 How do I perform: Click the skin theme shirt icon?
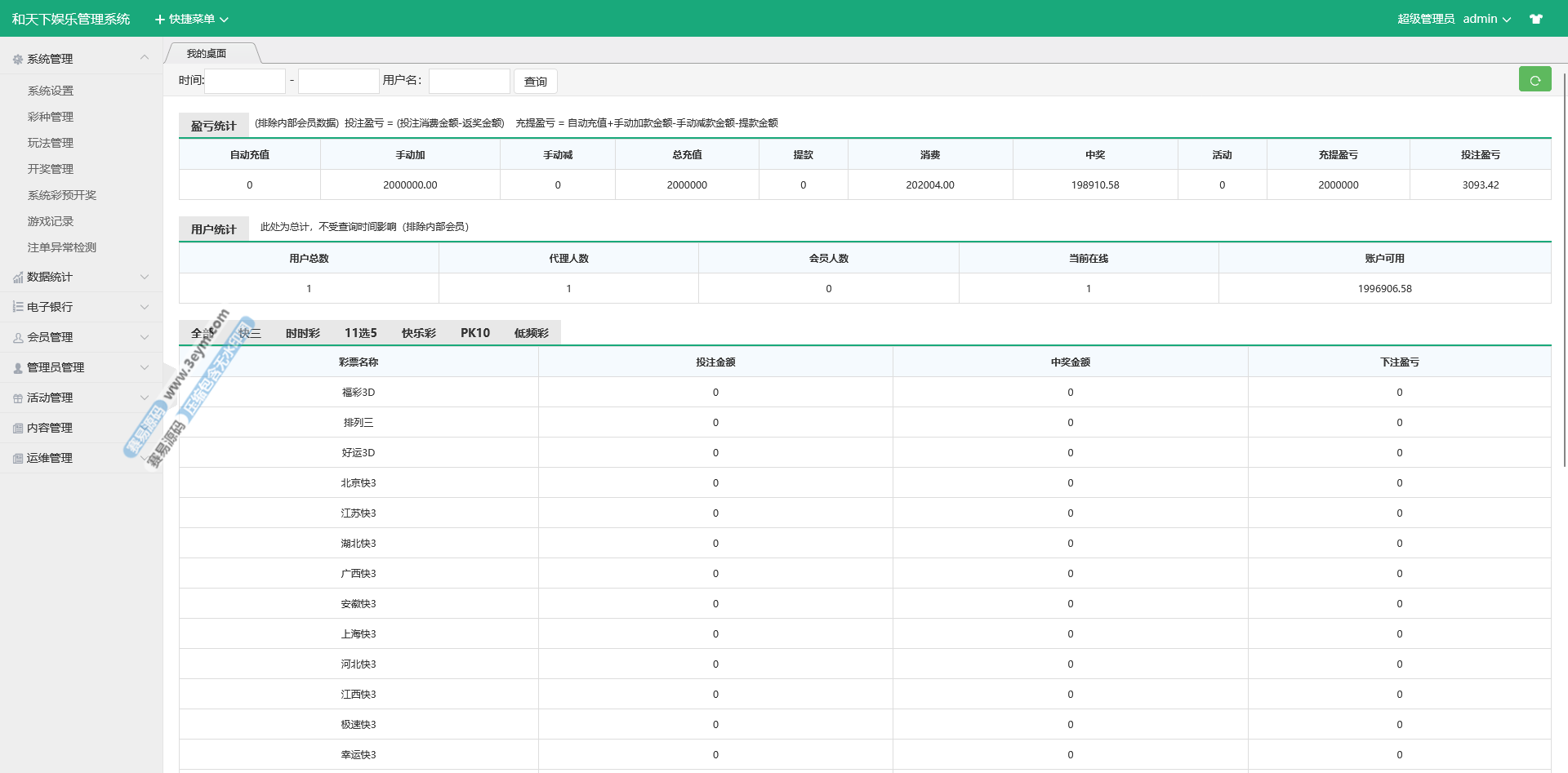tap(1536, 19)
